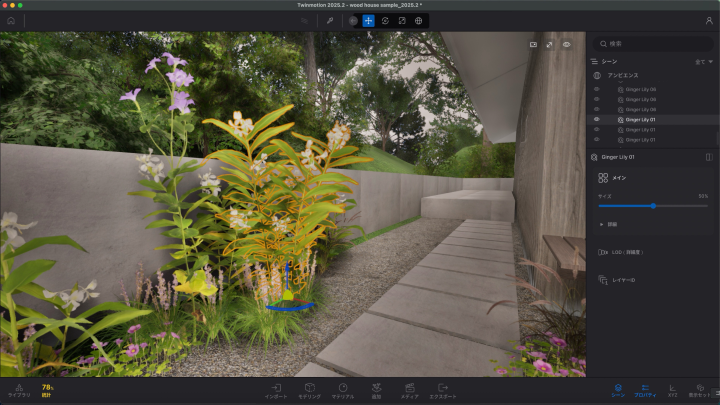Viewport: 720px width, 405px height.
Task: Select the material picker eyedropper tool
Action: (x=330, y=21)
